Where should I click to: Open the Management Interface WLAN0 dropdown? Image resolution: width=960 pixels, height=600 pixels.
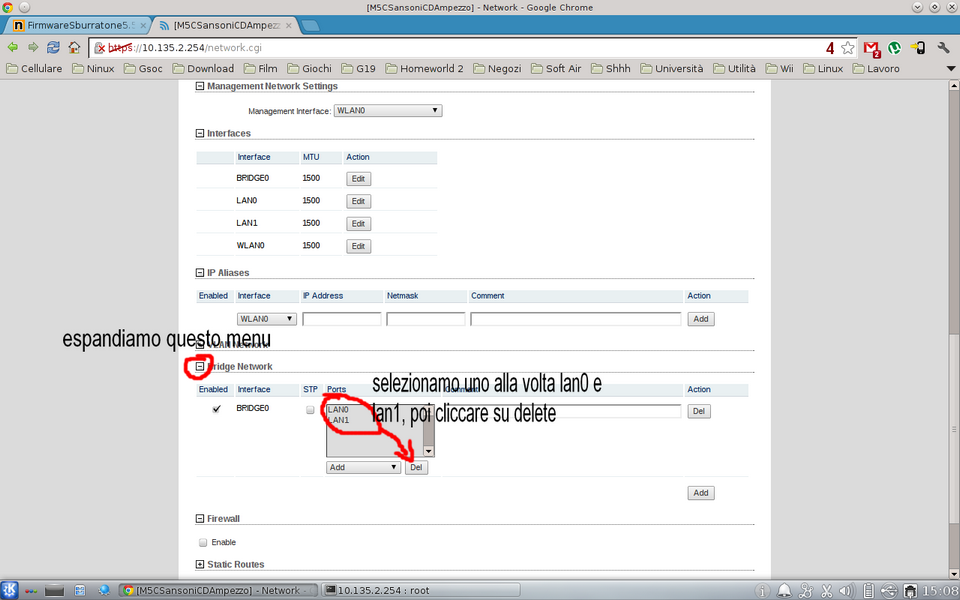pyautogui.click(x=388, y=111)
